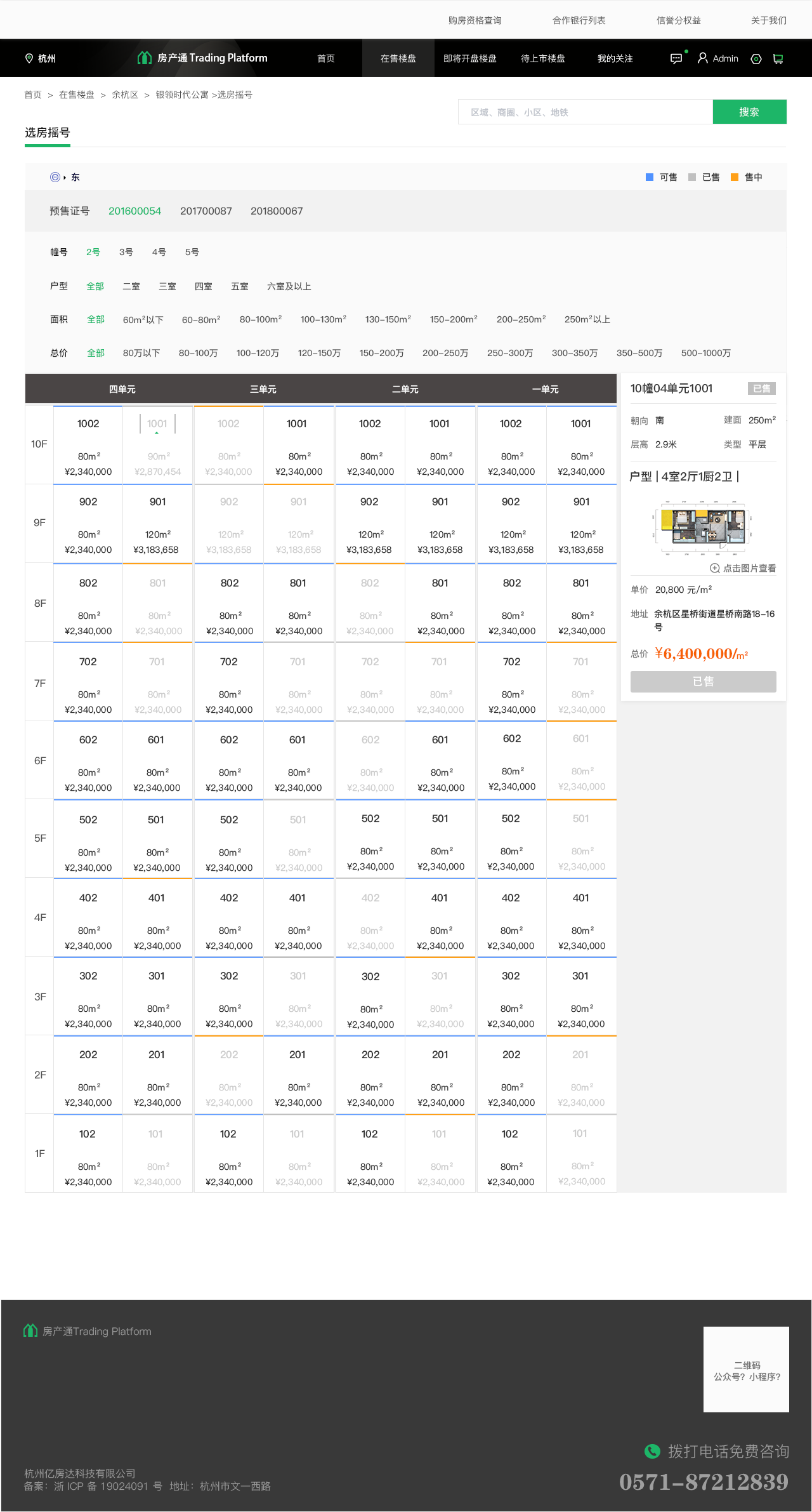Open 合作银行列表 top link
Image resolution: width=812 pixels, height=1512 pixels.
(x=579, y=20)
